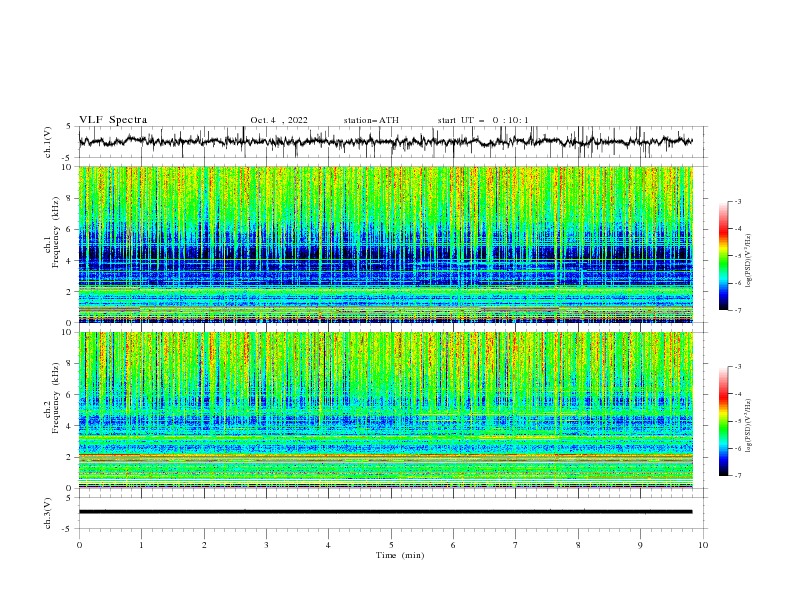Click the "-5" tick of the ch.1(V) axis

pyautogui.click(x=68, y=158)
